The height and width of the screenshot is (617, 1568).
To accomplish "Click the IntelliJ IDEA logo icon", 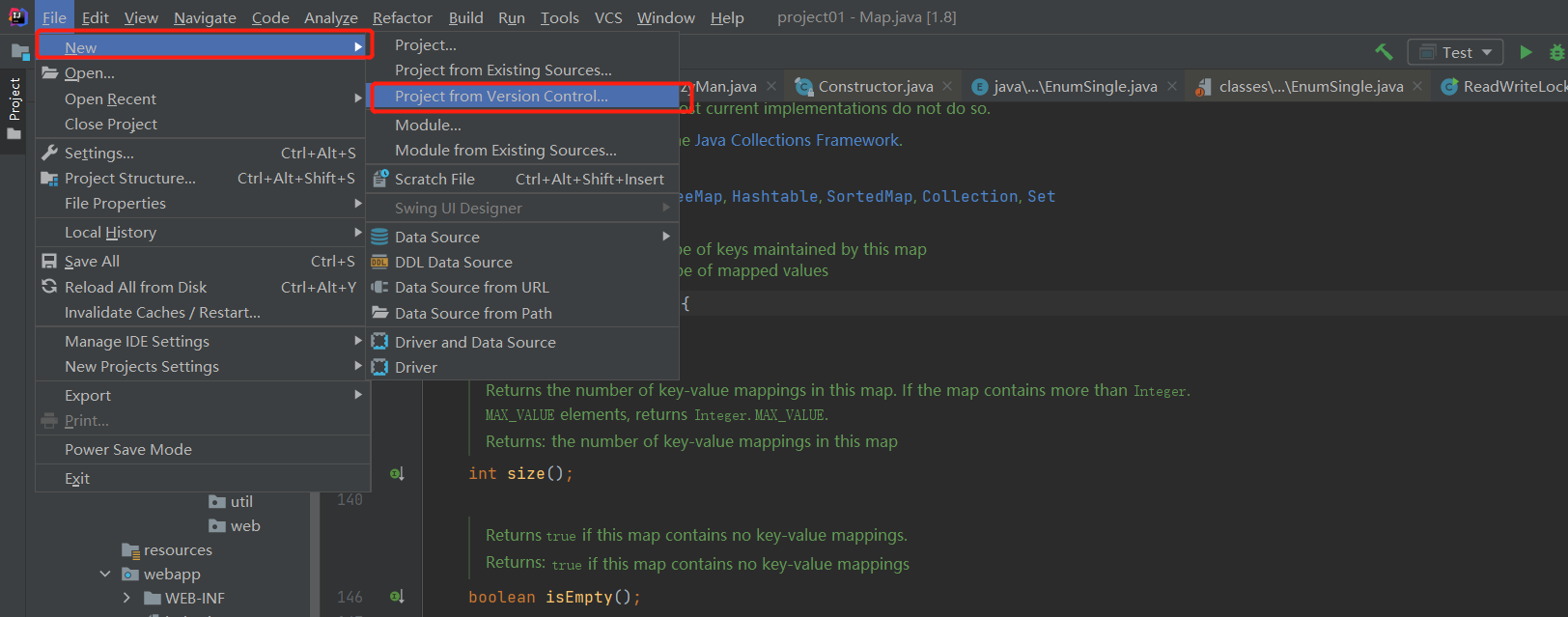I will tap(17, 16).
